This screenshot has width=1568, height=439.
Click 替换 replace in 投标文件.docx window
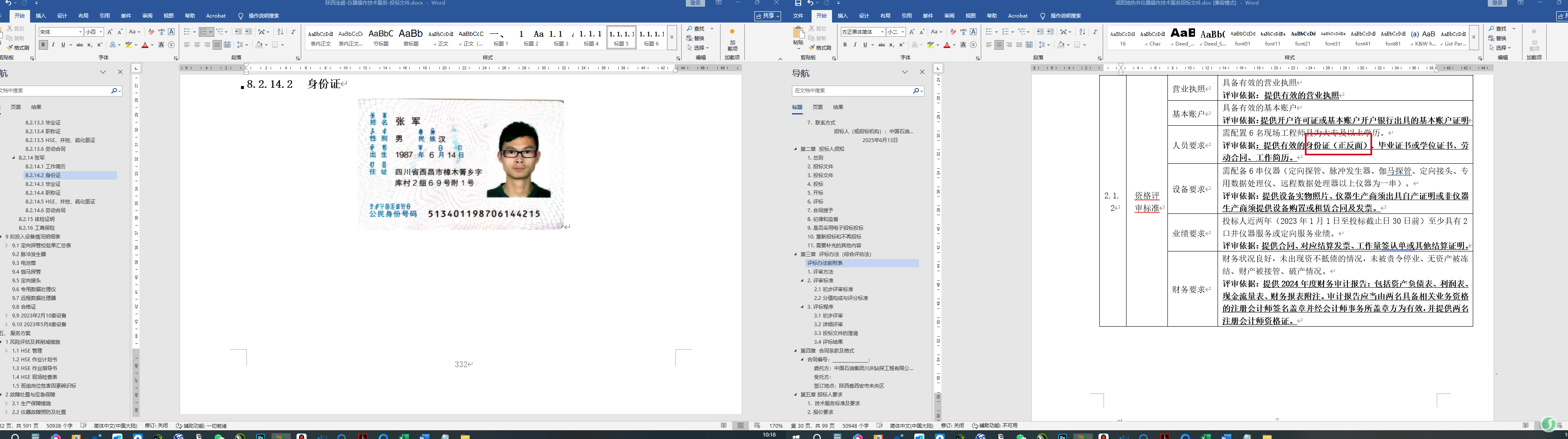[x=696, y=38]
